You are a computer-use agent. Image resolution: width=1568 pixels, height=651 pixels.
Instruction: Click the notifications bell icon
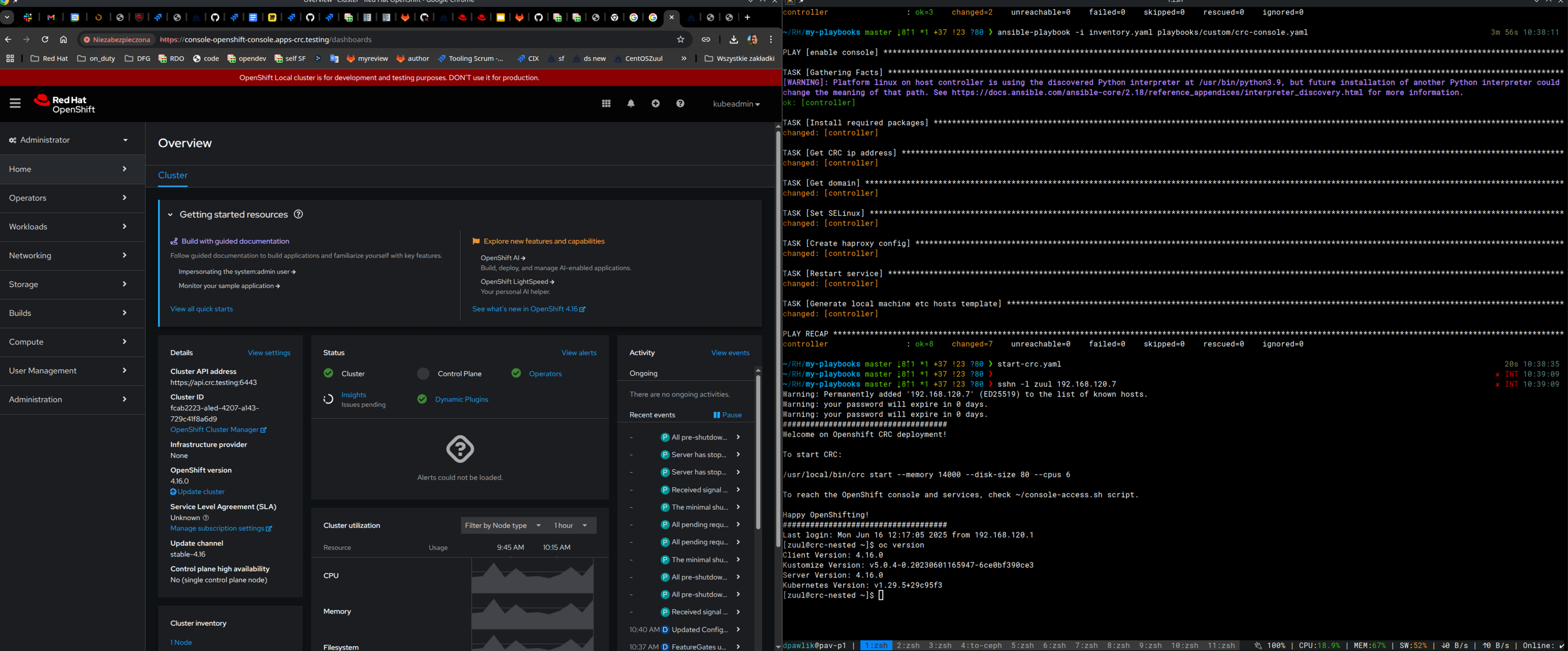click(631, 103)
